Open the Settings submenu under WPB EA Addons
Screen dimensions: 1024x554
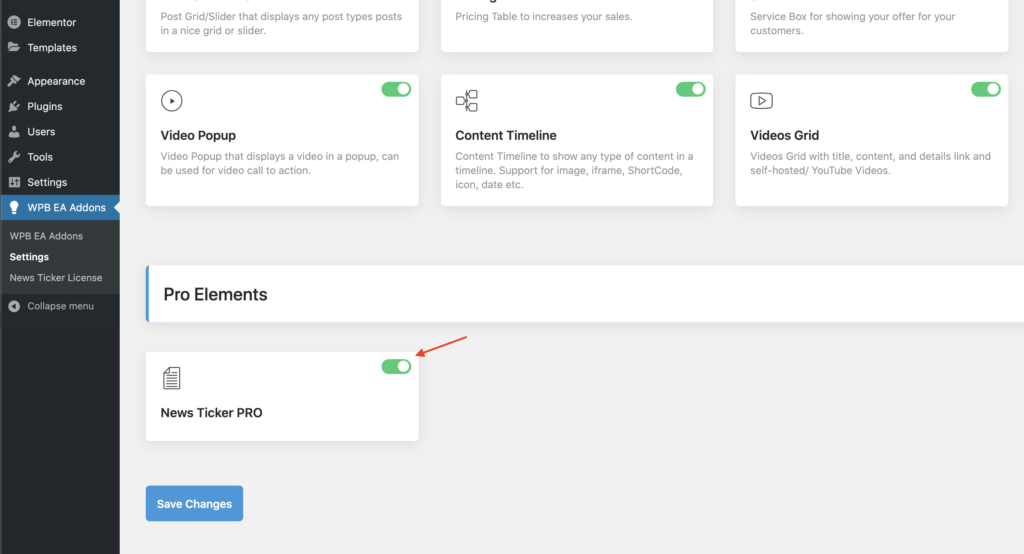click(29, 257)
